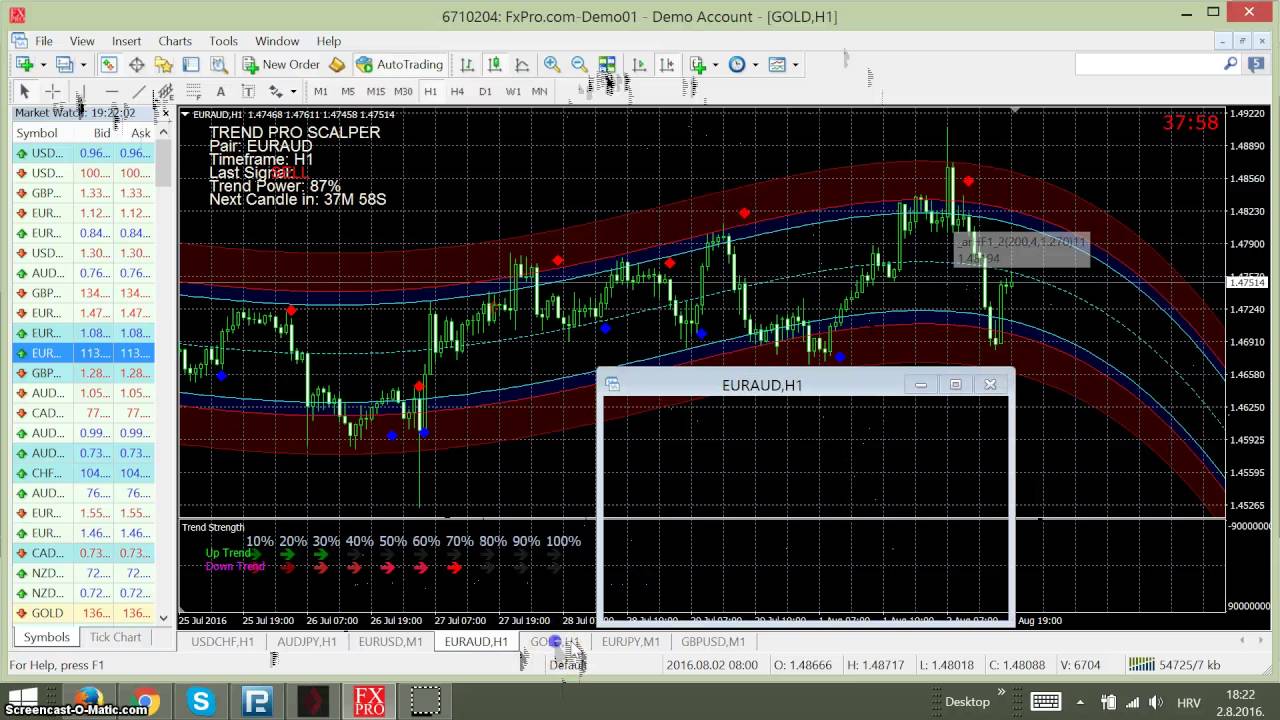Toggle the Market Watch panel icon

(x=108, y=64)
